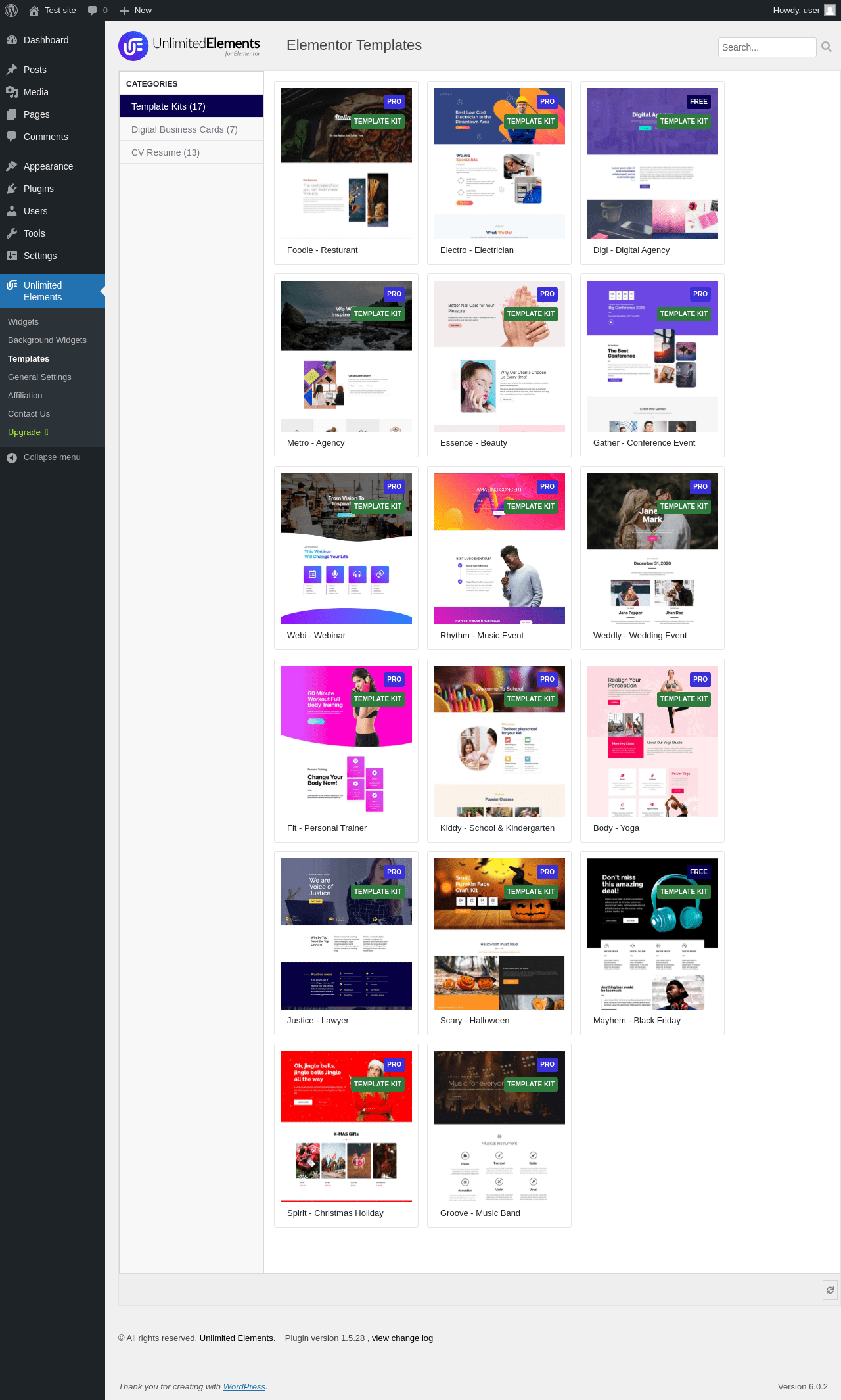Viewport: 841px width, 1400px height.
Task: Click the search magnifier icon
Action: coord(827,47)
